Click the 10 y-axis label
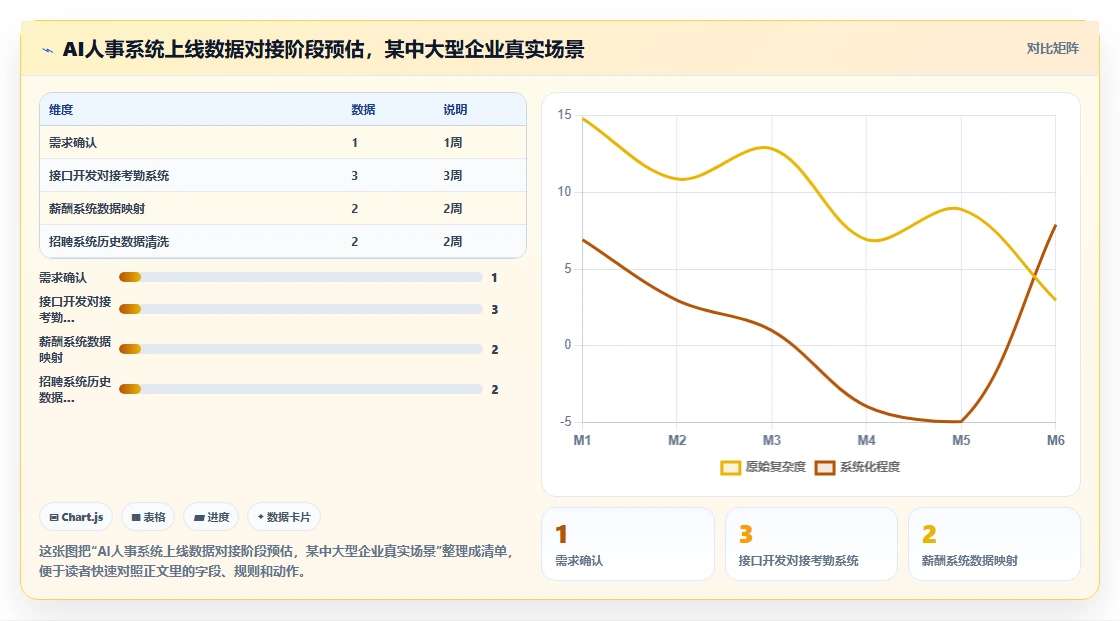Viewport: 1120px width, 621px height. tap(564, 192)
